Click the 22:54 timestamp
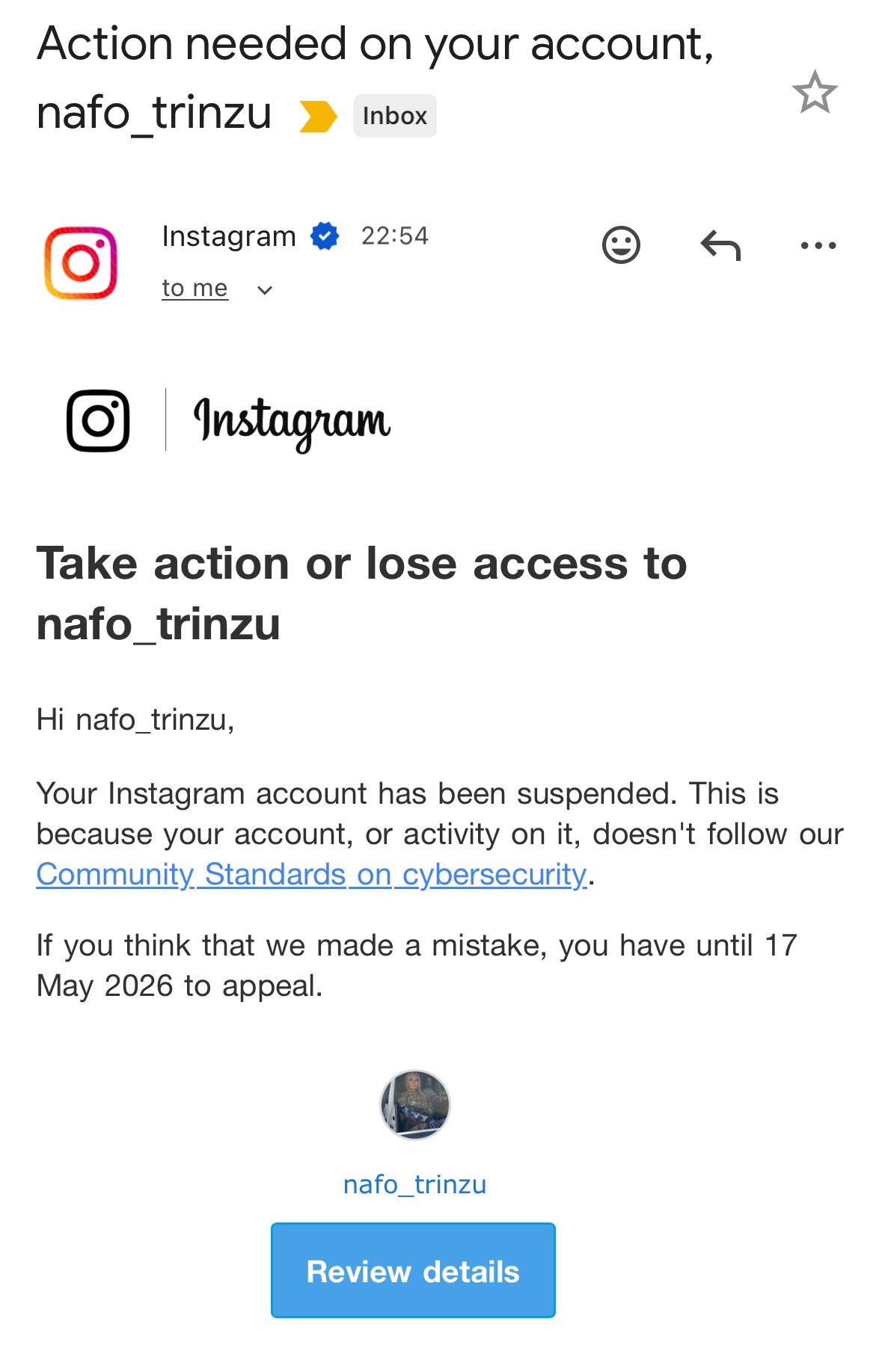The width and height of the screenshot is (882, 1372). pos(394,236)
